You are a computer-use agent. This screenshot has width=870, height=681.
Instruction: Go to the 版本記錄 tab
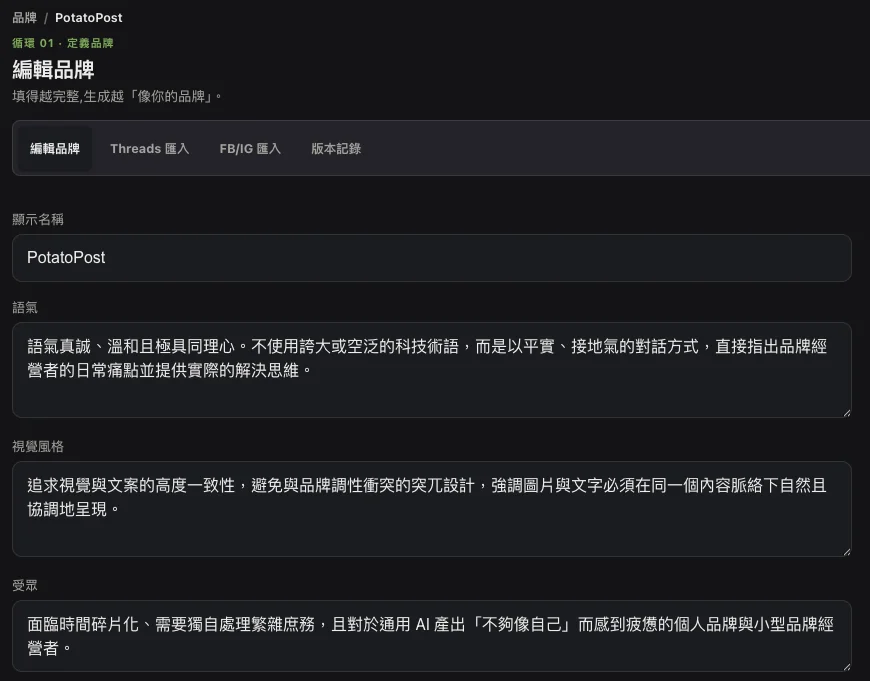(336, 149)
